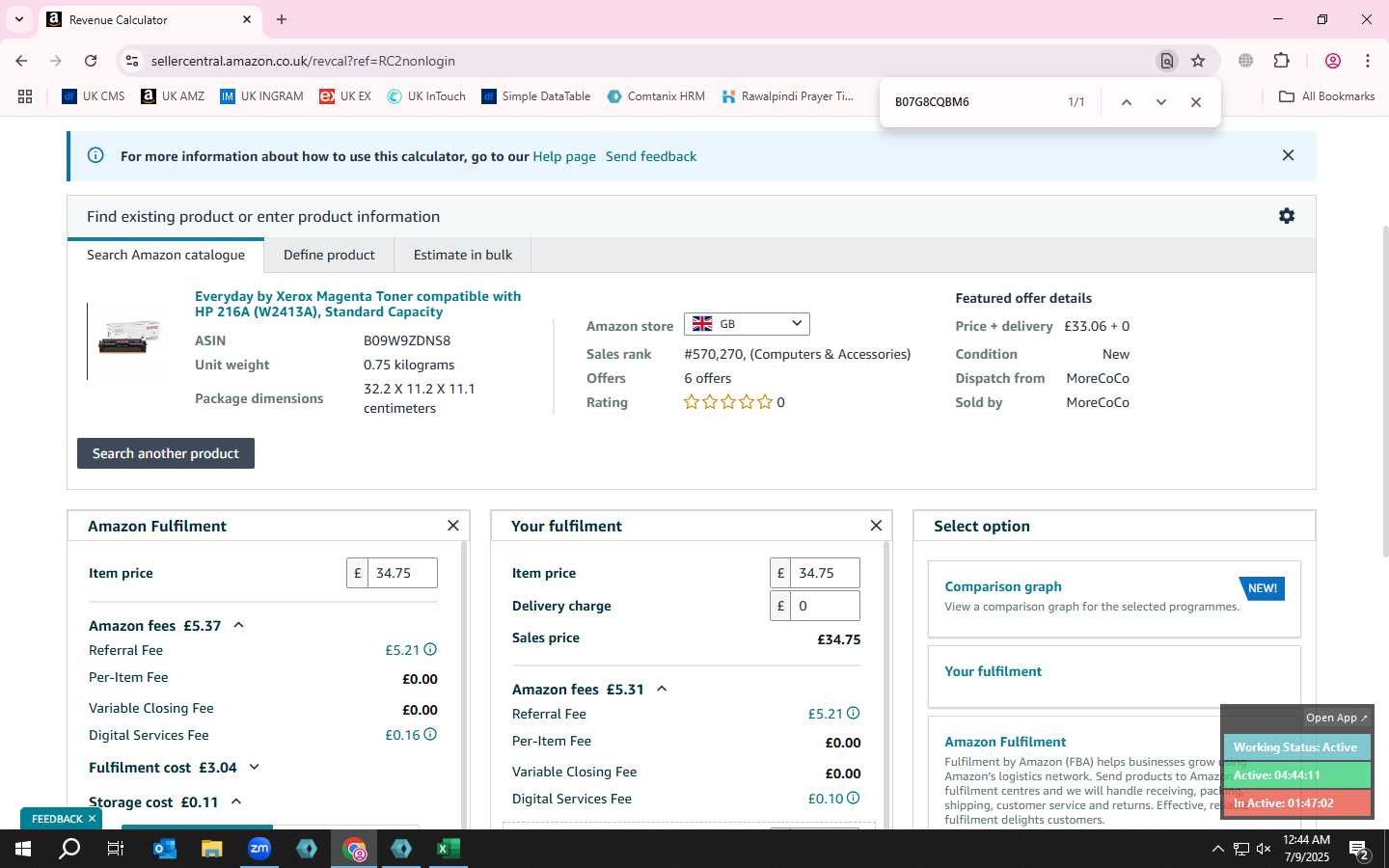Switch to Search Amazon catalogue tab
The width and height of the screenshot is (1389, 868).
(x=166, y=255)
